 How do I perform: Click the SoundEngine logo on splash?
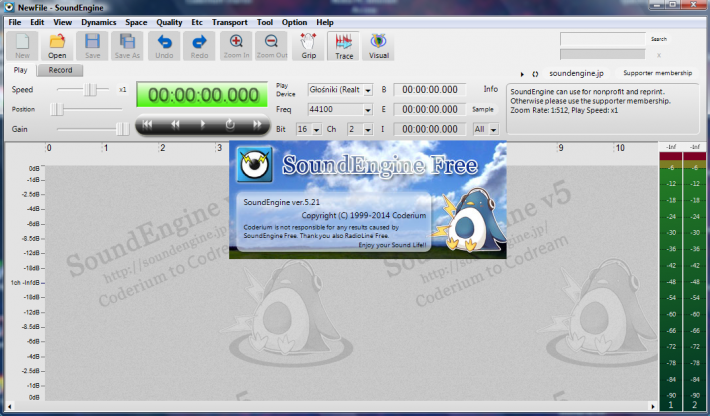[255, 164]
